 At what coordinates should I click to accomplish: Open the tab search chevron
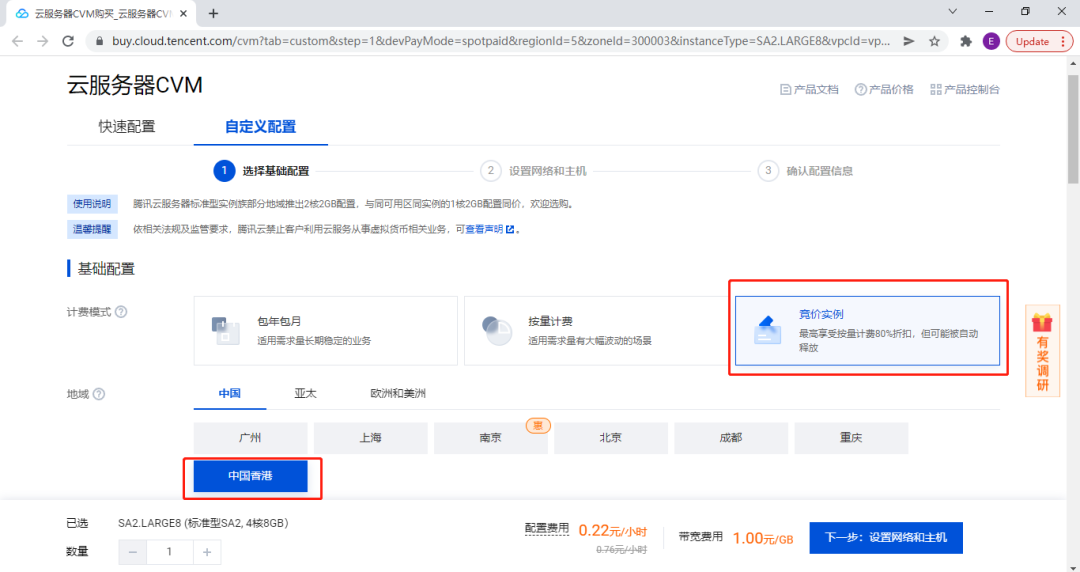[x=953, y=11]
